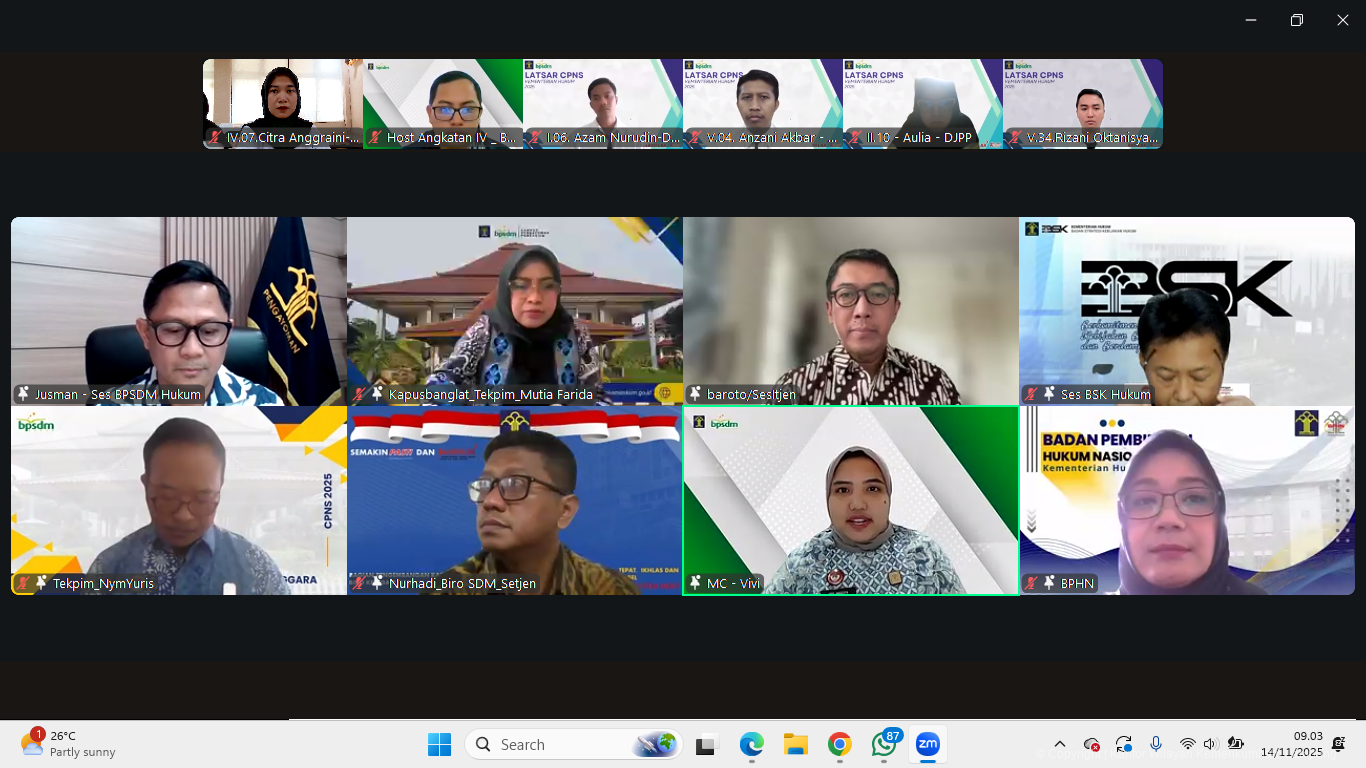Image resolution: width=1366 pixels, height=768 pixels.
Task: Launch Google Chrome from the taskbar
Action: pyautogui.click(x=839, y=744)
